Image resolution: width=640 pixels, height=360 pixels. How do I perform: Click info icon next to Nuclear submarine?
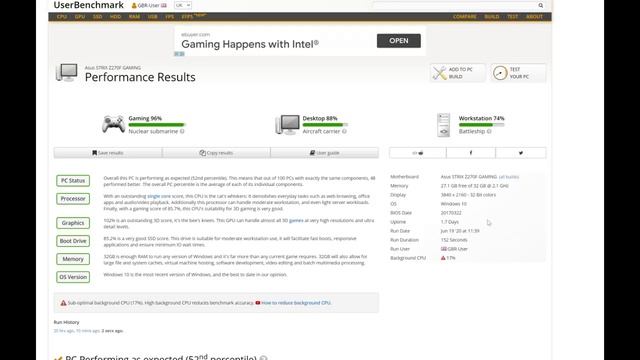[182, 131]
